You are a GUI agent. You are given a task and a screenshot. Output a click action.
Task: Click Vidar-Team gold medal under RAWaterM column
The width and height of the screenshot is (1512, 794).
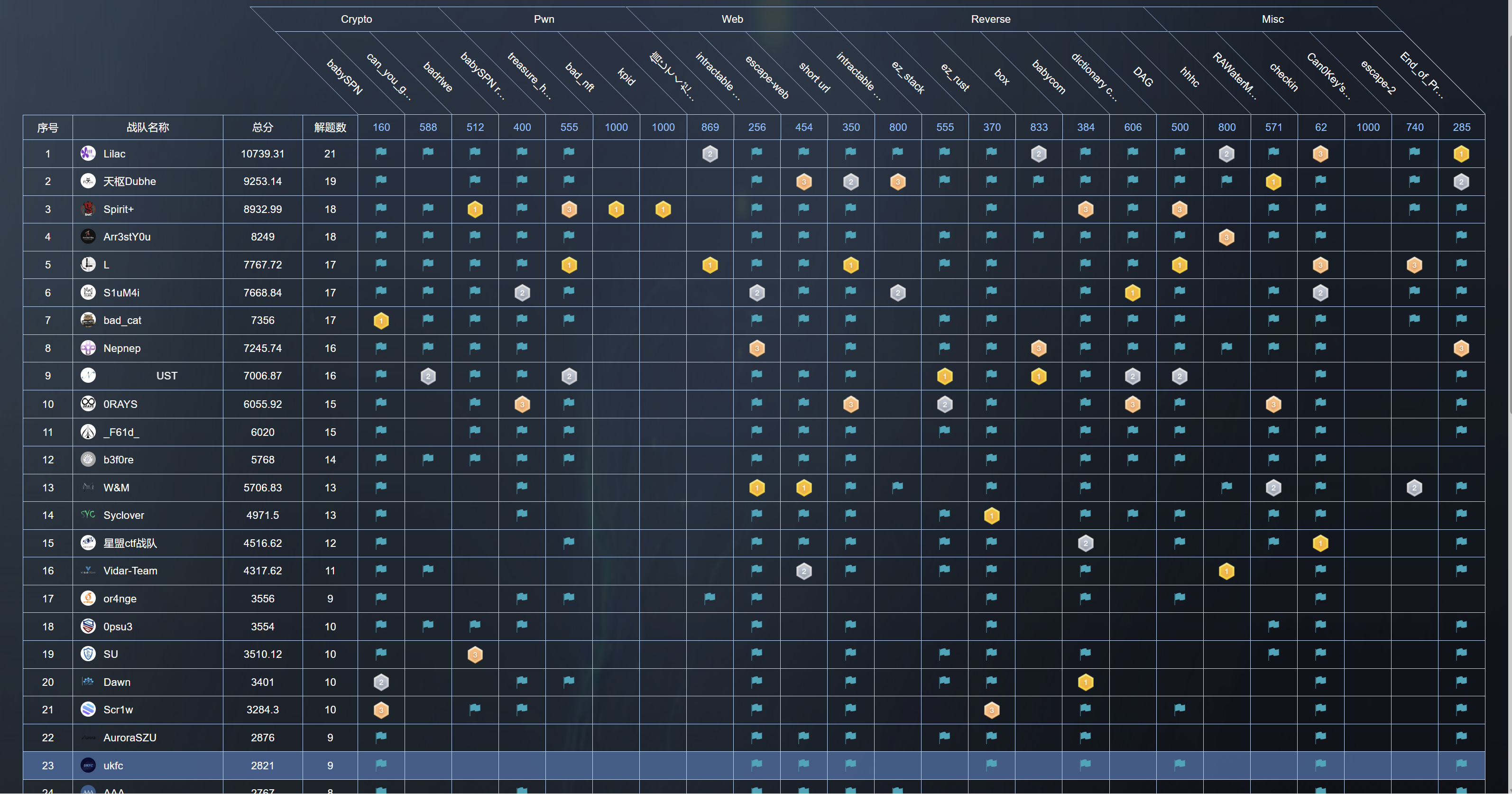click(x=1226, y=571)
